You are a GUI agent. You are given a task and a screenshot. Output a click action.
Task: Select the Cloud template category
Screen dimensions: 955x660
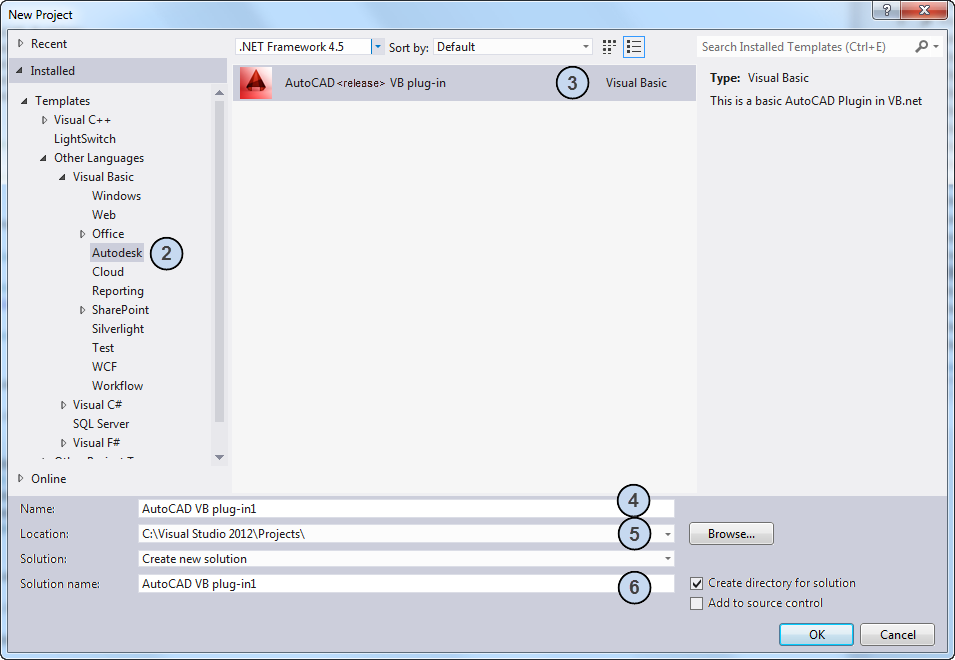coord(108,272)
